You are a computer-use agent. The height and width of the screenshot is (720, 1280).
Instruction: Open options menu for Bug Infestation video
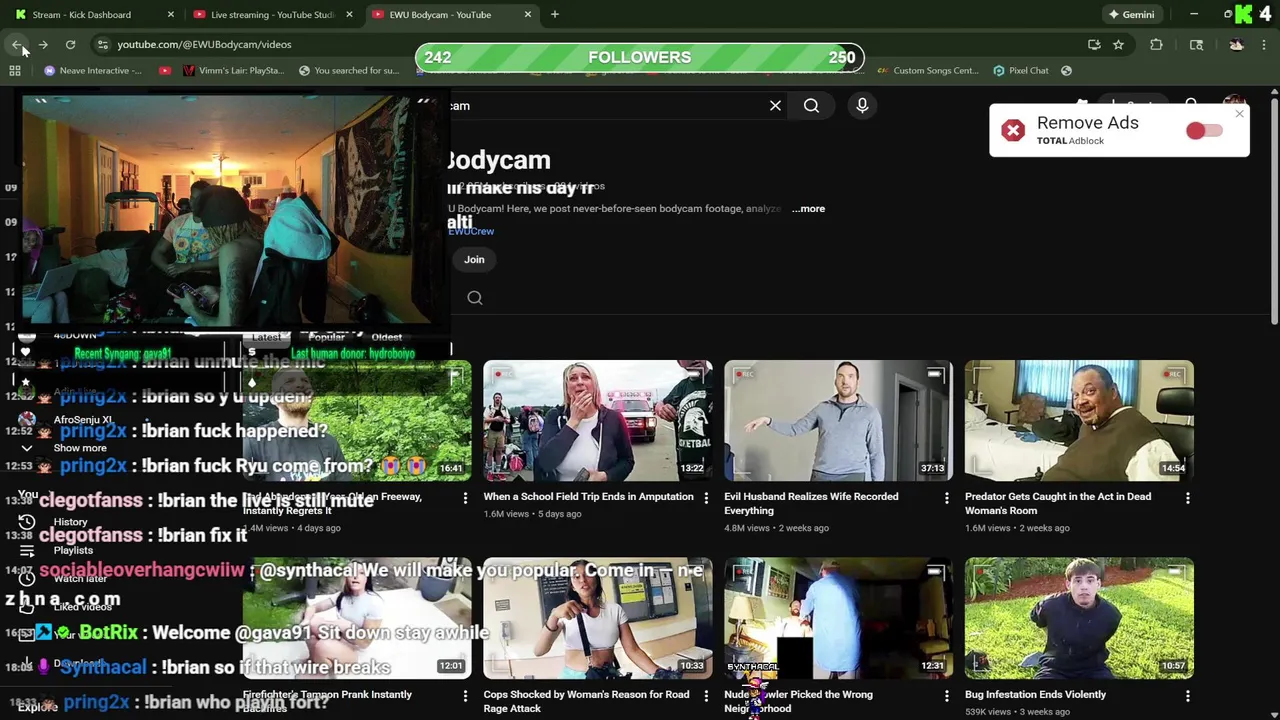(x=1187, y=695)
